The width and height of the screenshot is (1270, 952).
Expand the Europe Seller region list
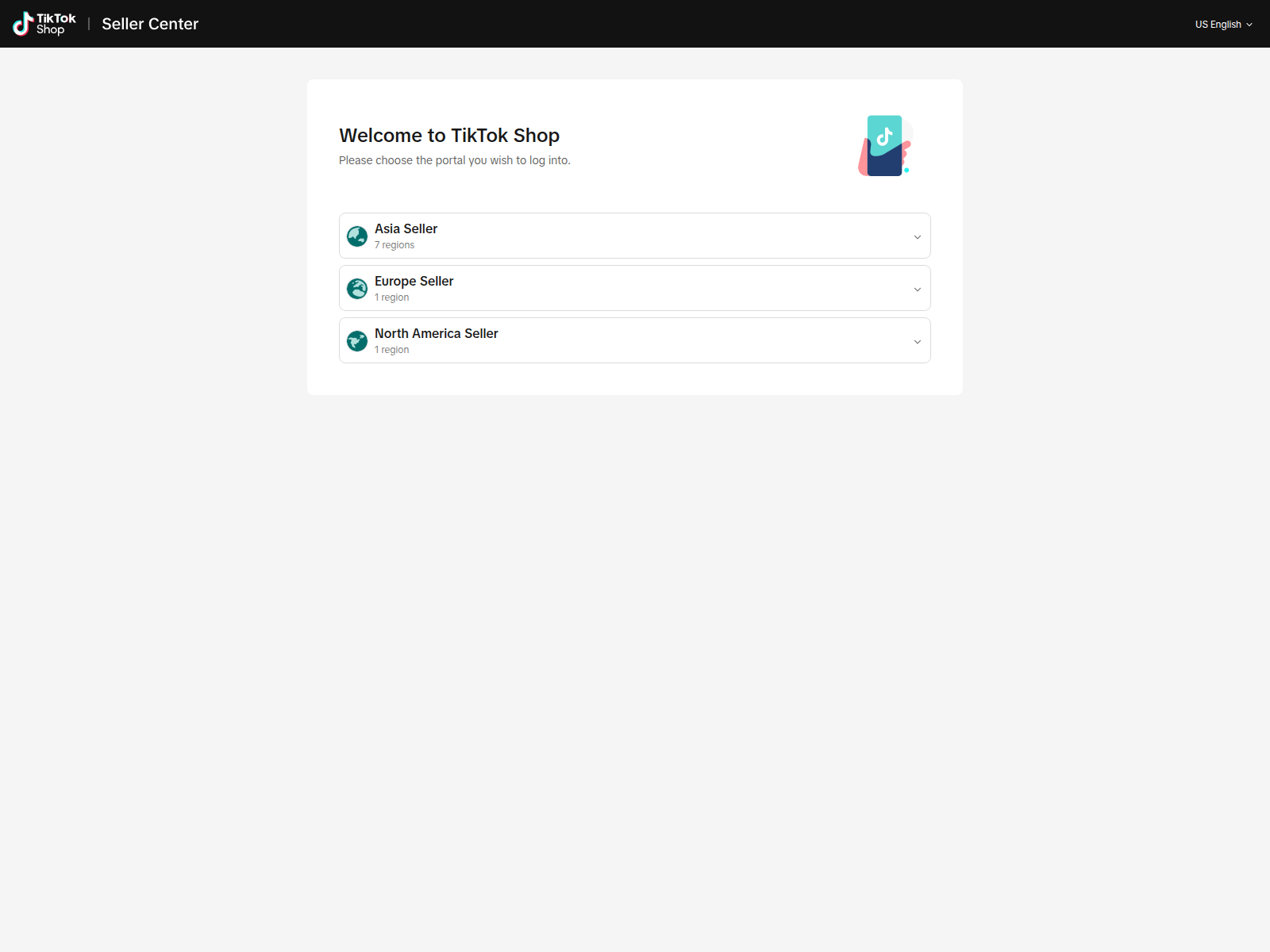917,288
